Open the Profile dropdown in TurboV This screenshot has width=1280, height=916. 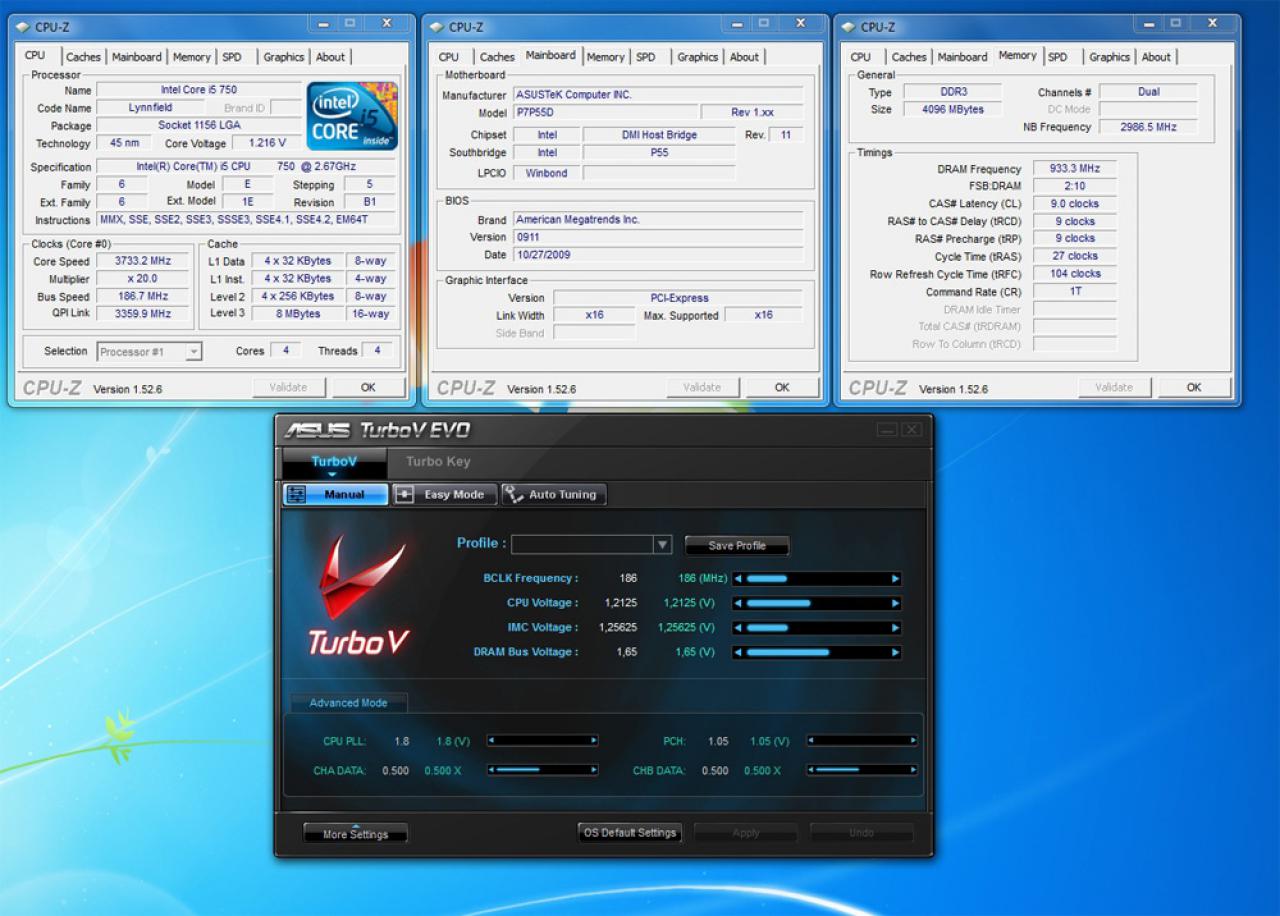[x=662, y=544]
